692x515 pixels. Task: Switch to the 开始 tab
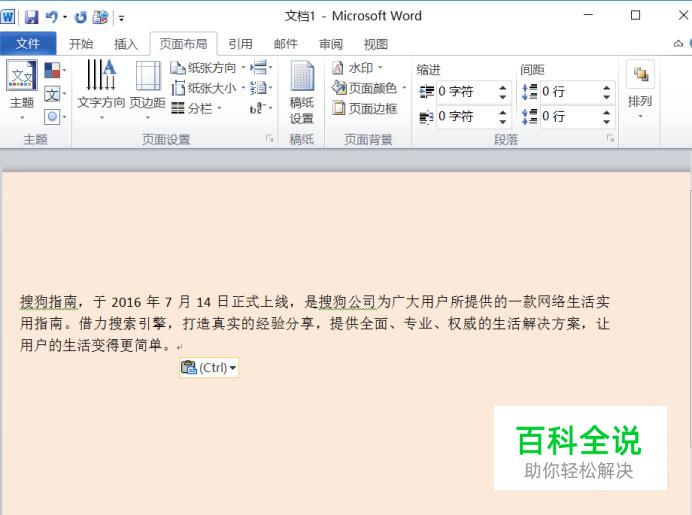pos(81,44)
